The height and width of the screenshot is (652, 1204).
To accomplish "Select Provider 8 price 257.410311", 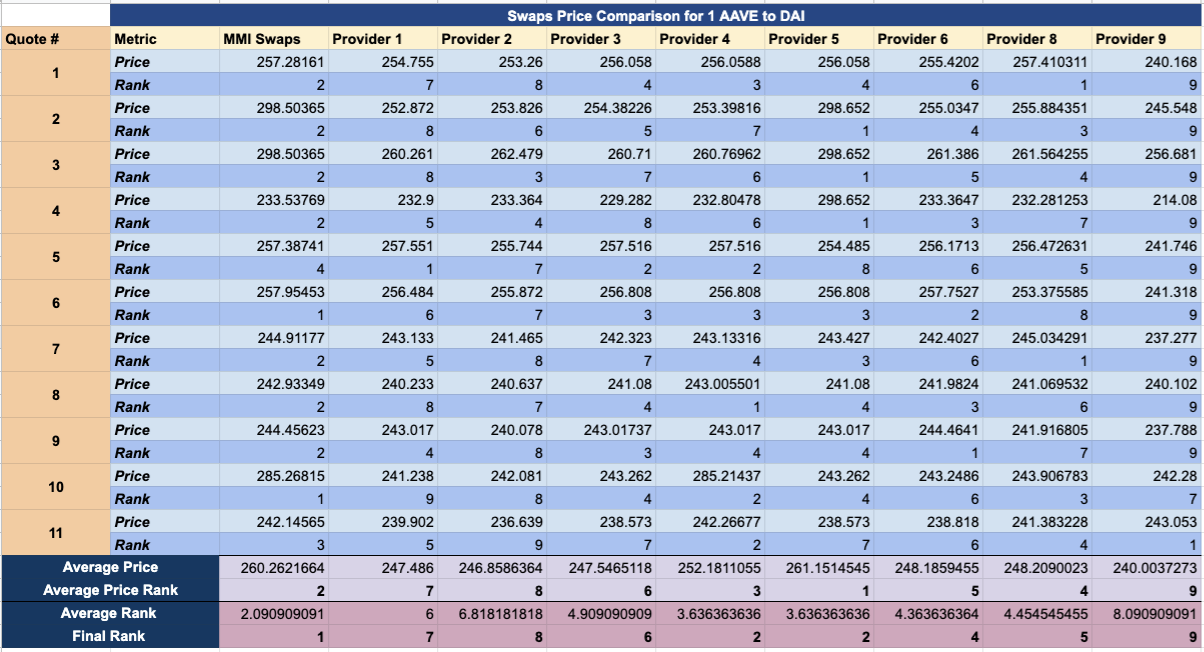I will (x=1037, y=62).
